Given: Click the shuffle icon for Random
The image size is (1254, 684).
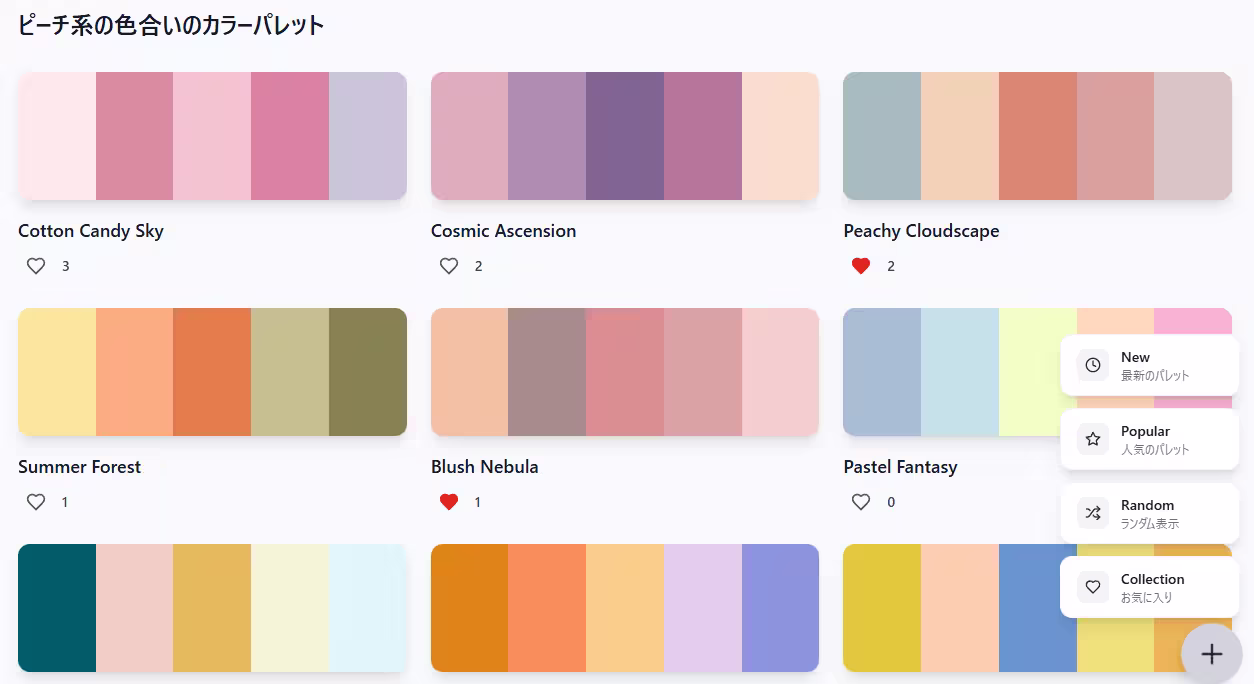Looking at the screenshot, I should click(1093, 513).
